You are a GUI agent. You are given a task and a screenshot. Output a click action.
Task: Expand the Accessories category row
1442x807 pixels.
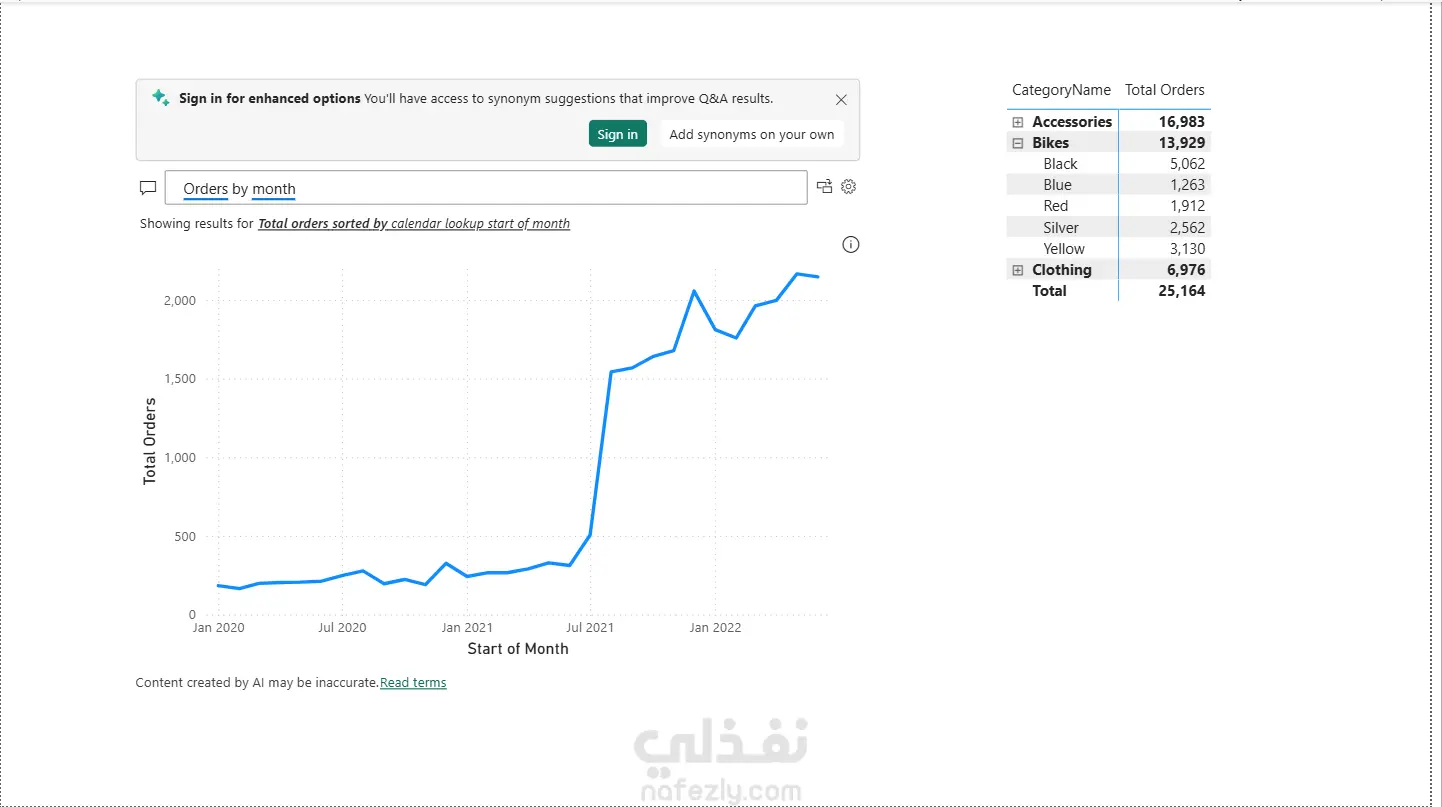point(1018,122)
